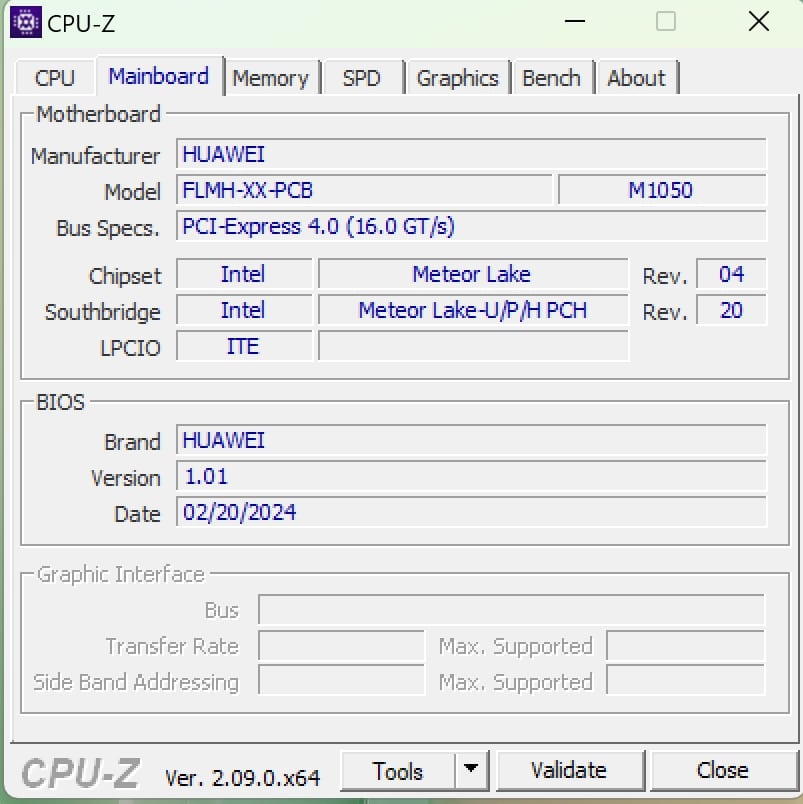Go to the Bench tab
The width and height of the screenshot is (803, 804).
click(551, 78)
